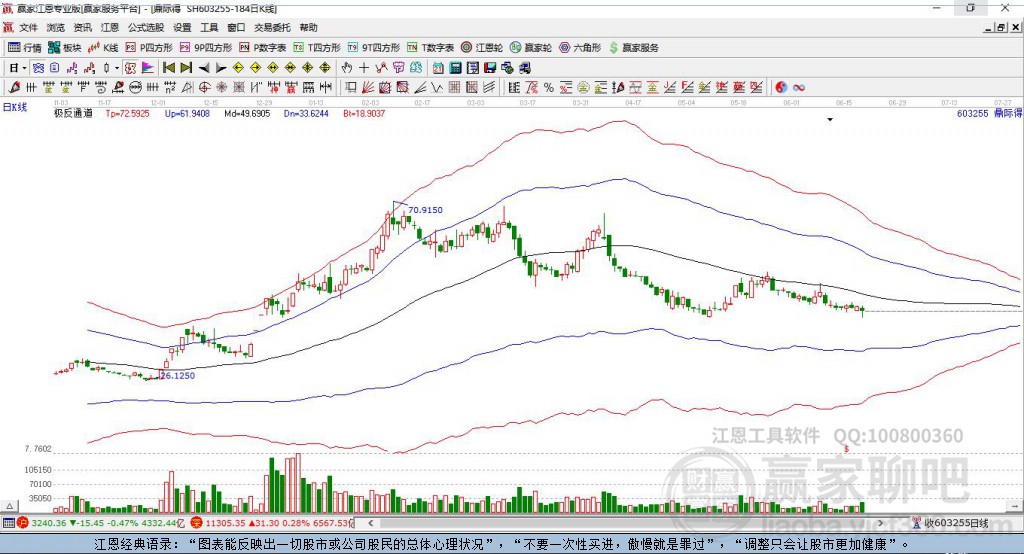
Task: Select the parallel lines channel tool
Action: tap(488, 87)
